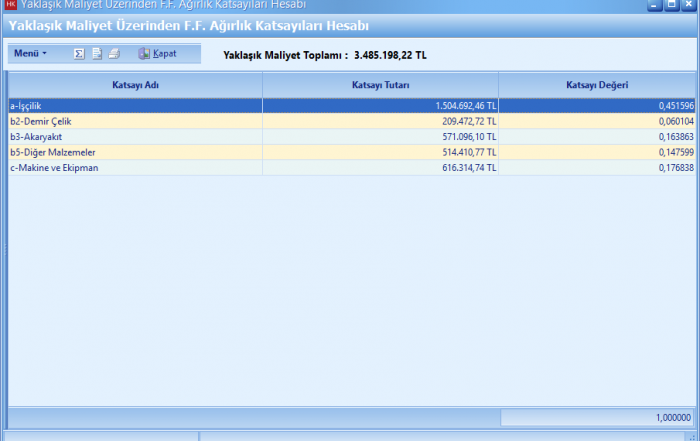Viewport: 700px width, 441px height.
Task: Click the Kapat button label
Action: tap(164, 53)
